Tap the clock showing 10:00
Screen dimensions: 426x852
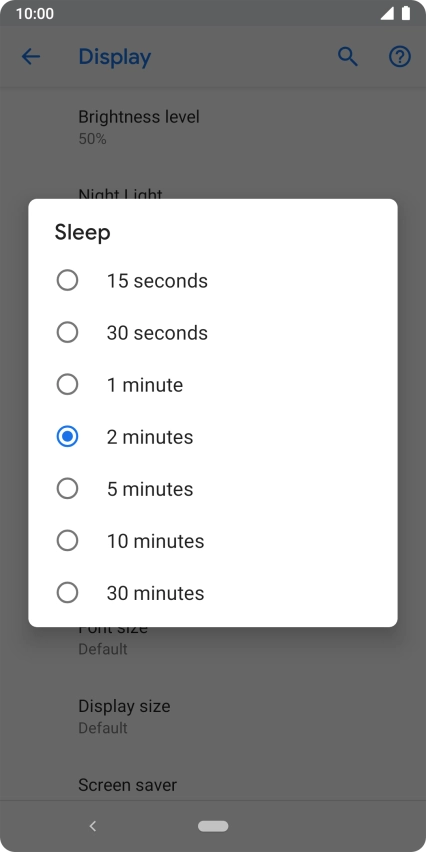tap(35, 14)
